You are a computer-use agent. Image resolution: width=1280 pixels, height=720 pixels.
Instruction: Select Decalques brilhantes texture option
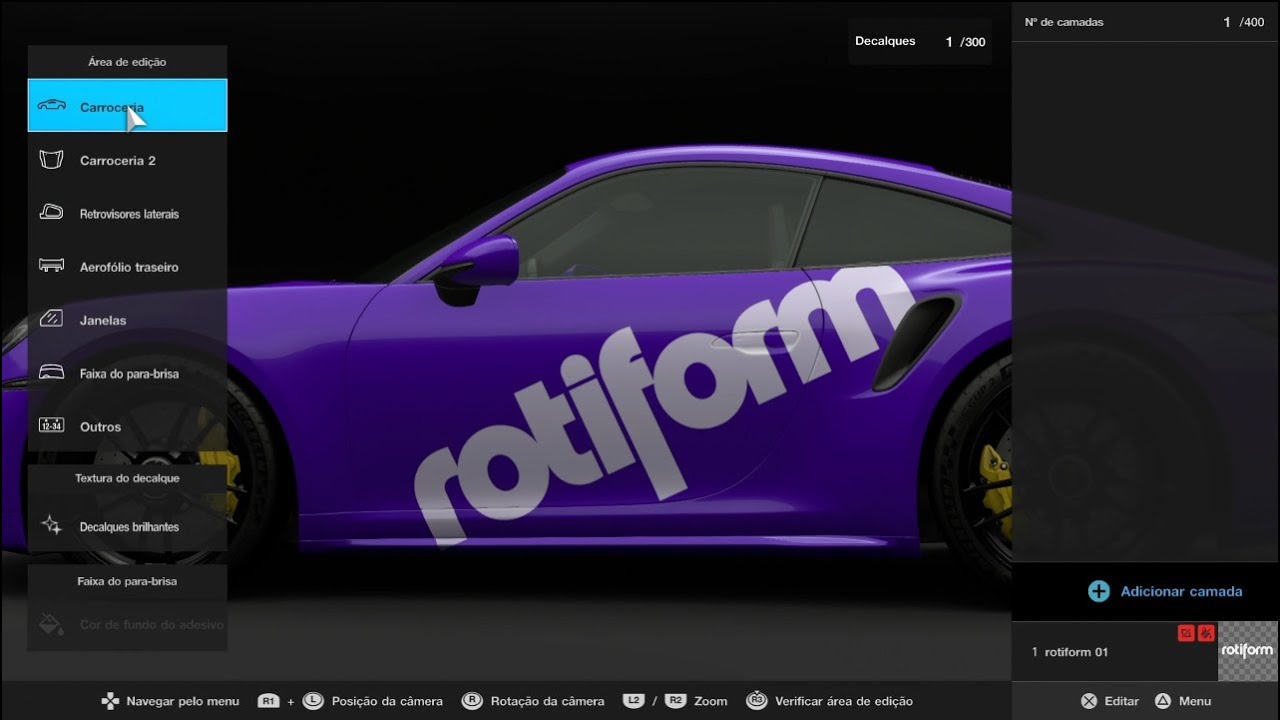pos(127,526)
